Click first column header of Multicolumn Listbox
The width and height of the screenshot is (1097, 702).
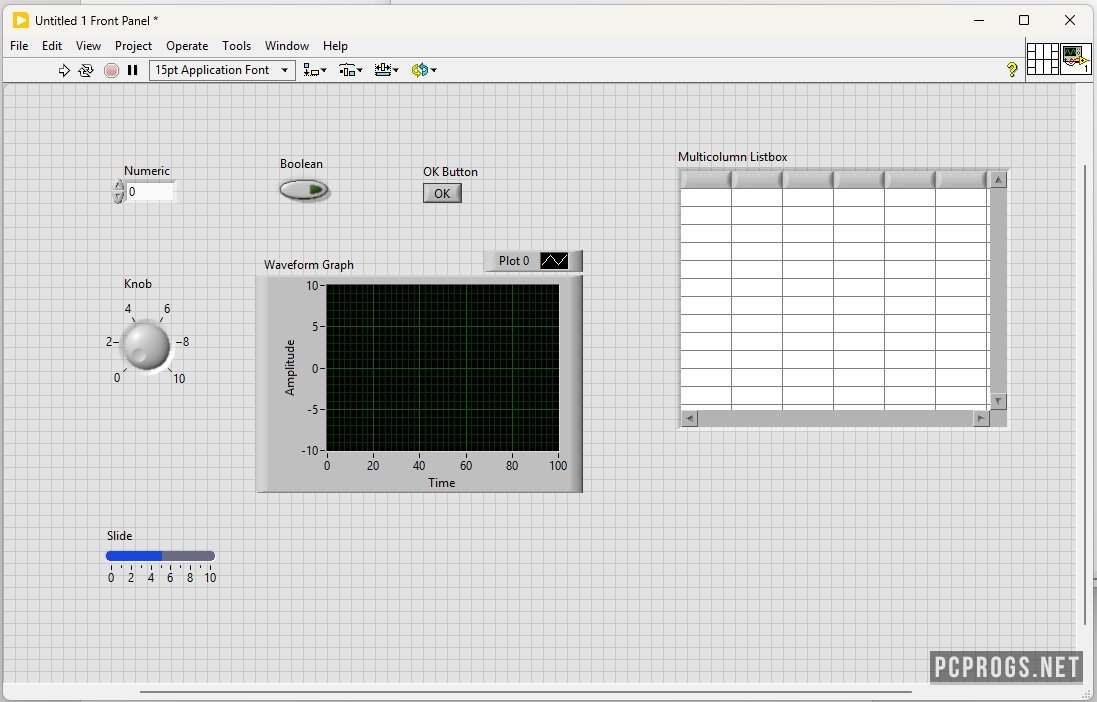[x=706, y=180]
